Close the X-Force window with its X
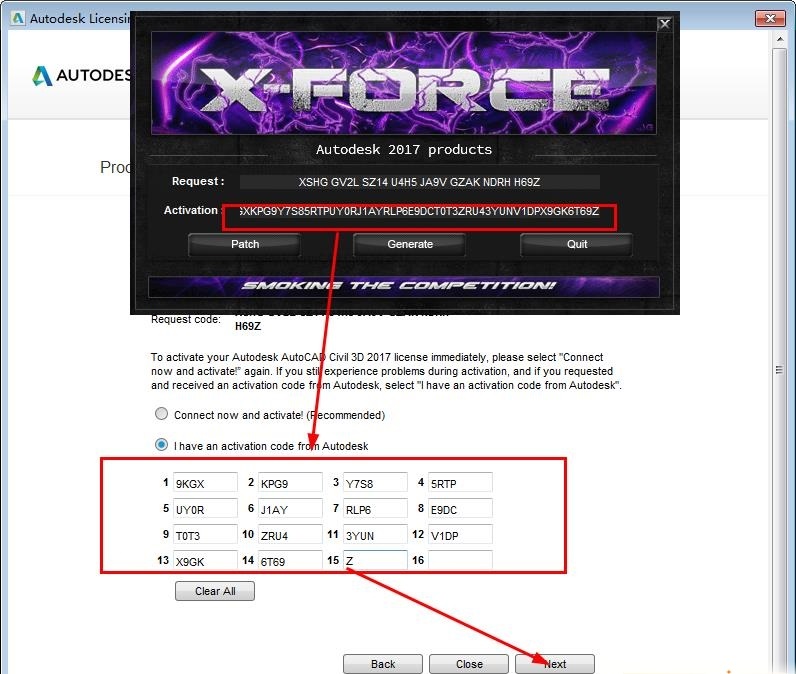 (x=664, y=24)
